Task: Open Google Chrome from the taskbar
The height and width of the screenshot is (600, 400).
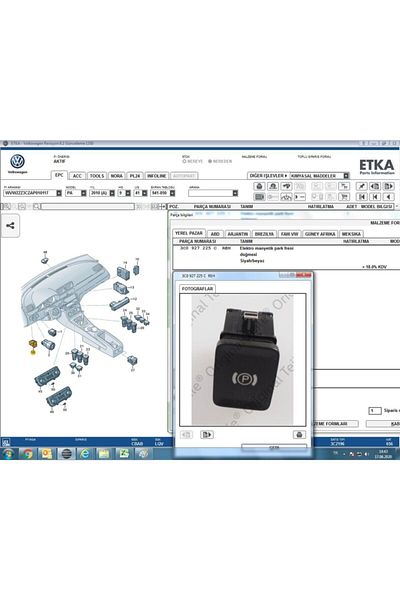Action: click(27, 453)
